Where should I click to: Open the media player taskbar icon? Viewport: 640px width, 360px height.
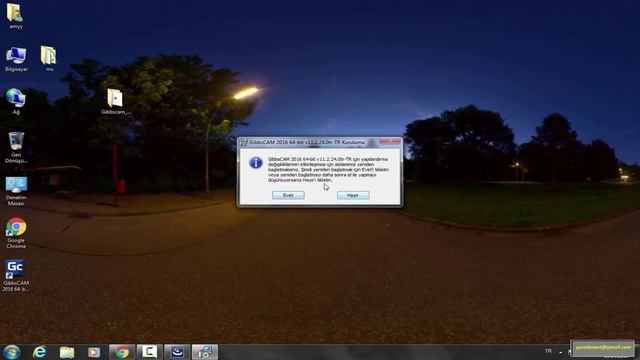(x=94, y=352)
